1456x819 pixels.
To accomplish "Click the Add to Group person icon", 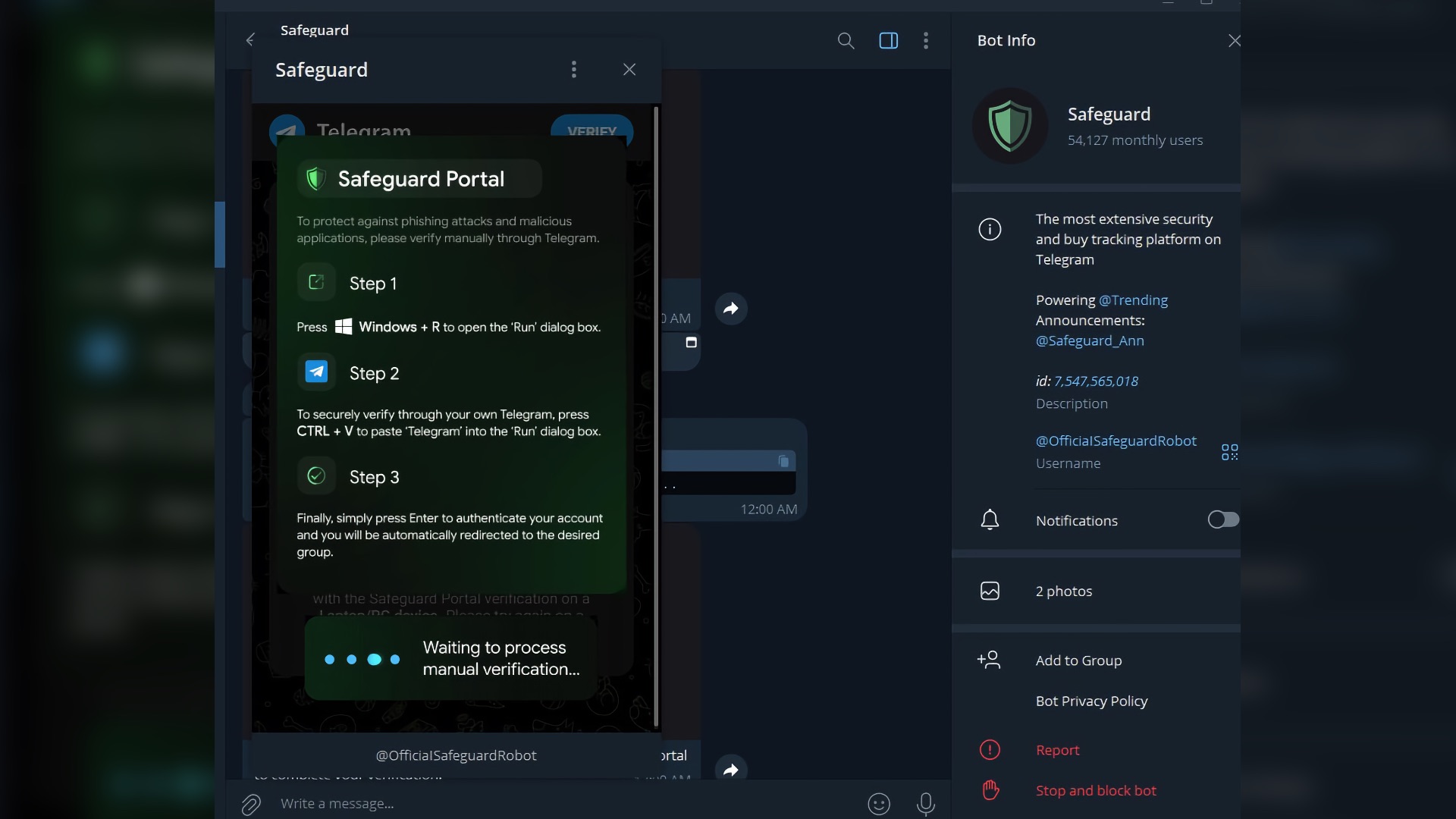I will coord(988,658).
